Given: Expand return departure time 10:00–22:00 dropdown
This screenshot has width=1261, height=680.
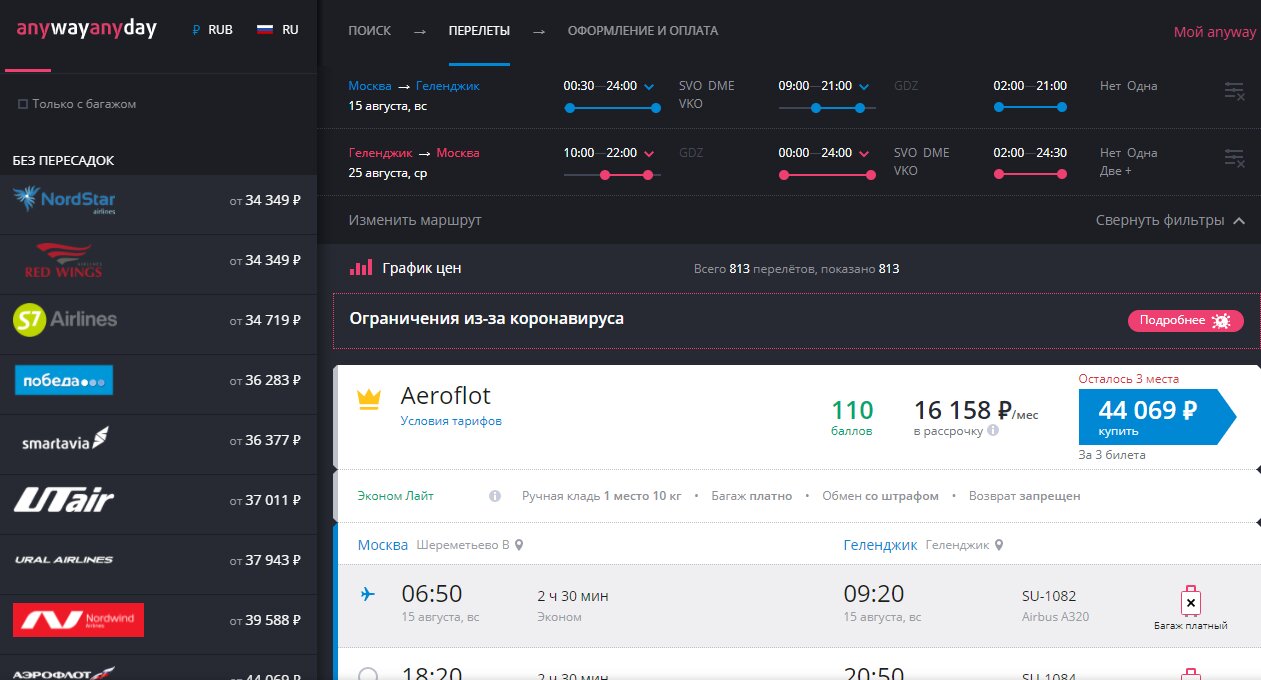Looking at the screenshot, I should point(649,154).
